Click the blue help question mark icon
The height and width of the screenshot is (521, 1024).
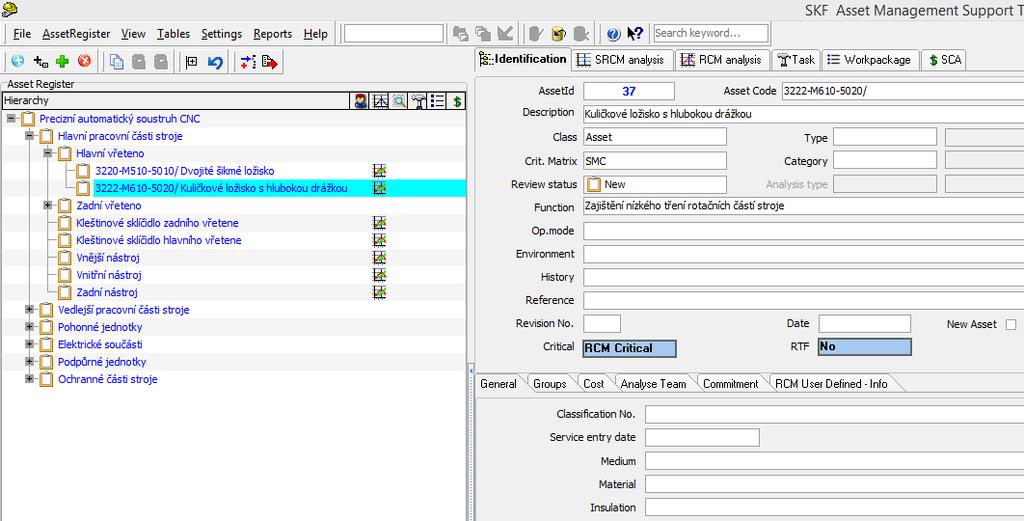613,33
